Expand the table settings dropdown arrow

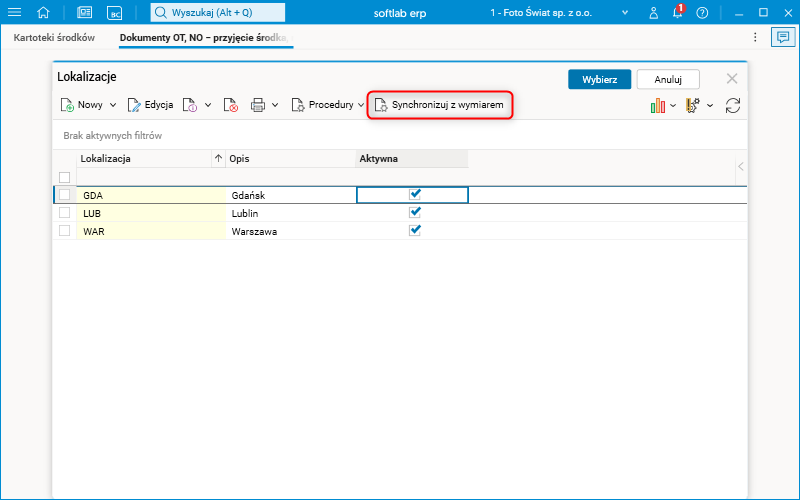(x=710, y=106)
